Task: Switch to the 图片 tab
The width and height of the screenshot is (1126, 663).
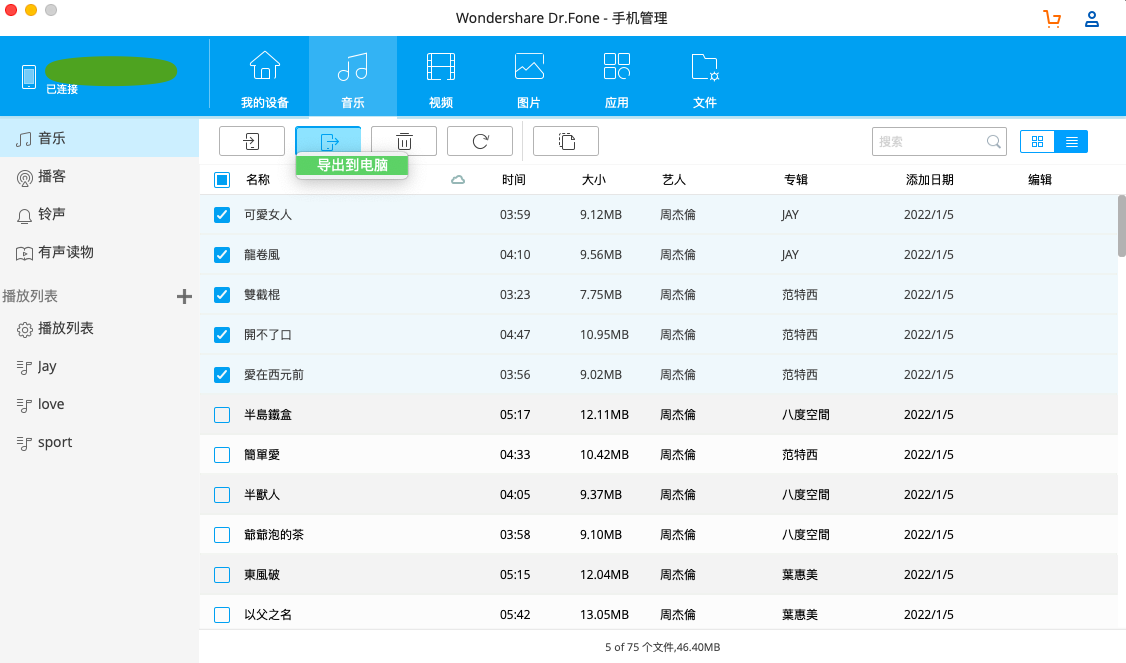Action: (x=529, y=78)
